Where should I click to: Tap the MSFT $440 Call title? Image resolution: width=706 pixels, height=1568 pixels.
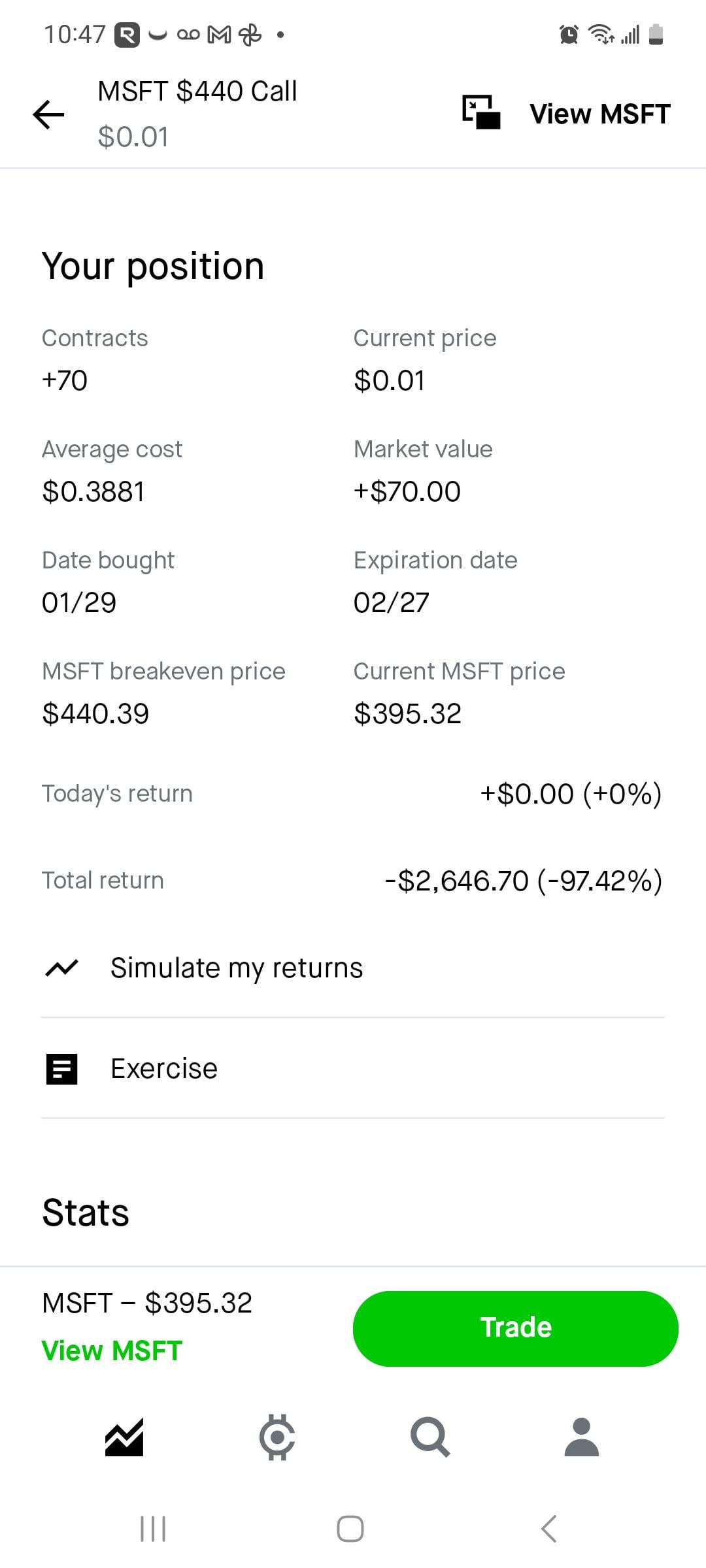click(x=197, y=91)
